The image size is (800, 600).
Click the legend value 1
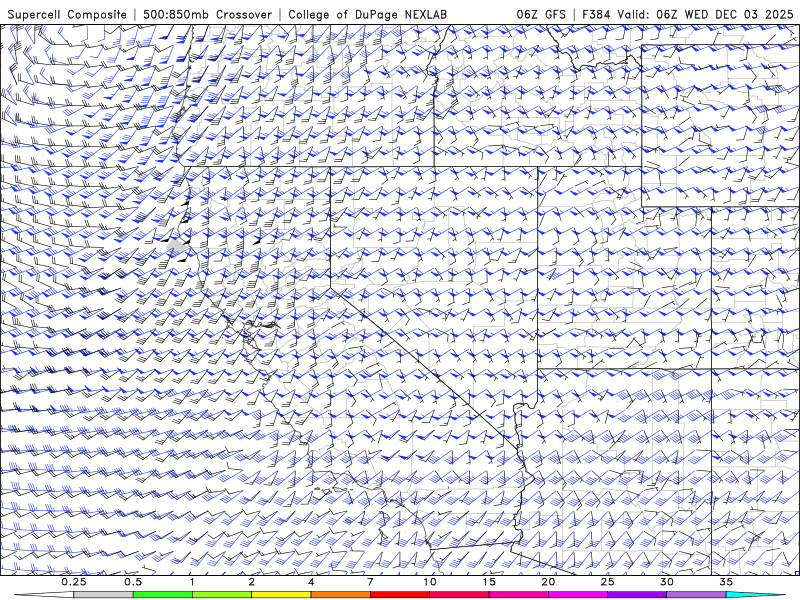click(192, 582)
